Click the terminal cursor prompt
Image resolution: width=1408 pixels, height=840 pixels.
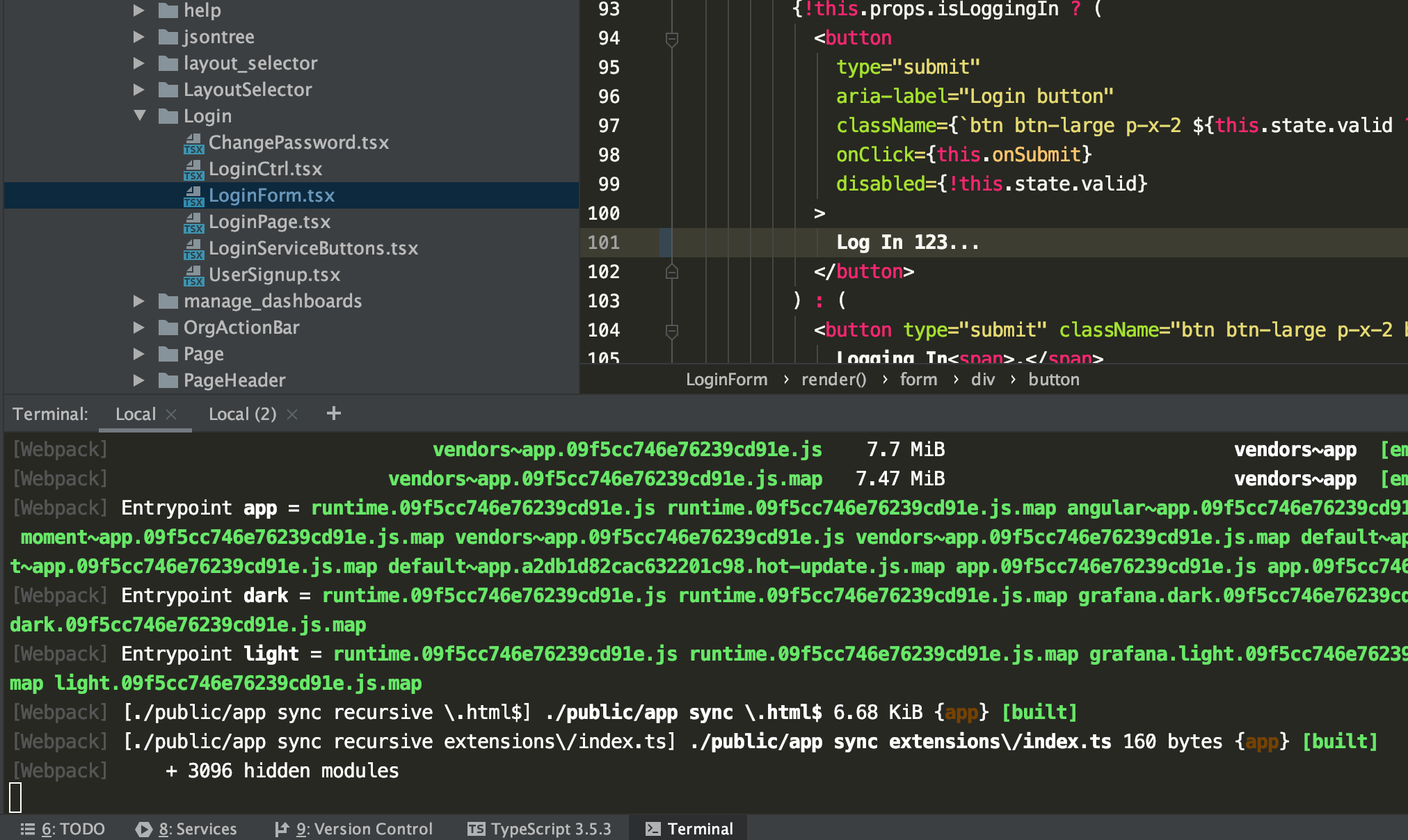[x=15, y=798]
